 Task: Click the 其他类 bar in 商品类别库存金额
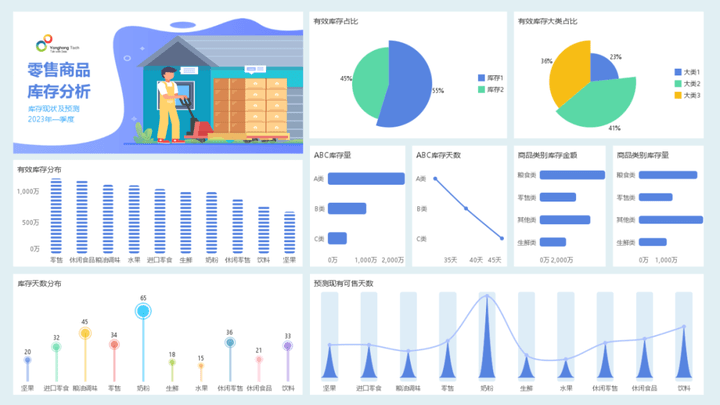point(565,220)
